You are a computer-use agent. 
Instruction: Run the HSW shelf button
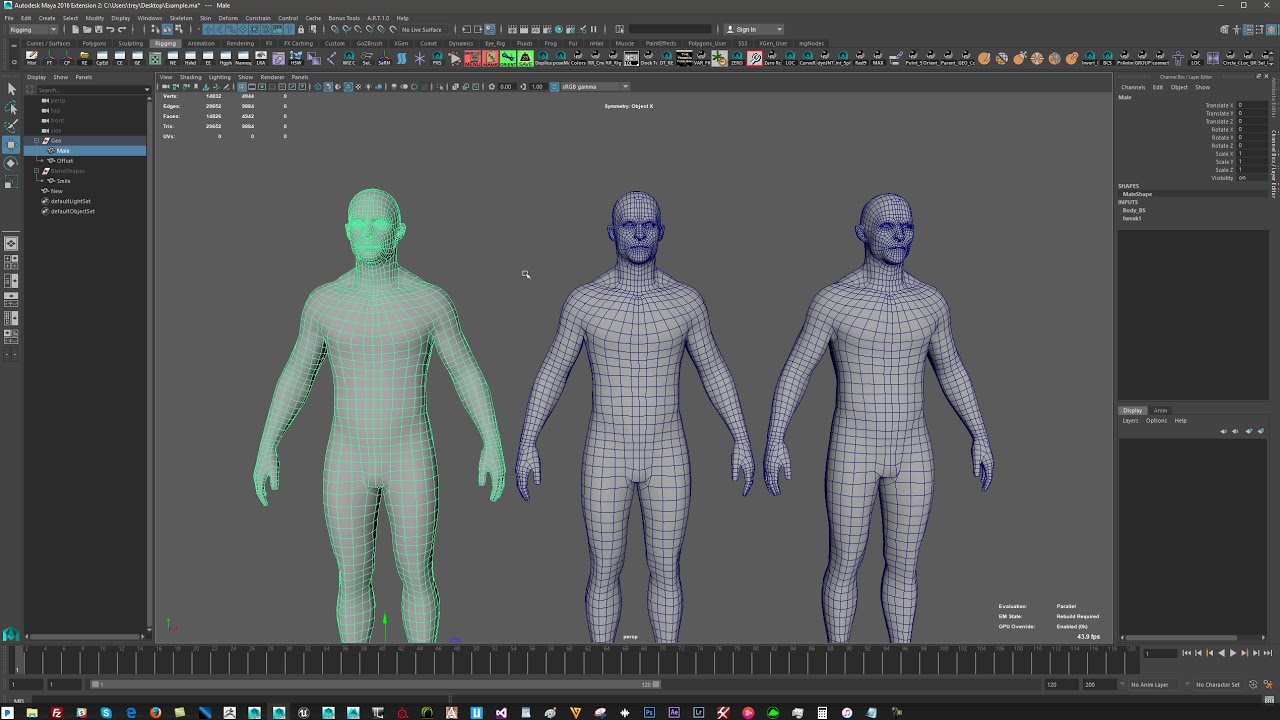pos(295,59)
